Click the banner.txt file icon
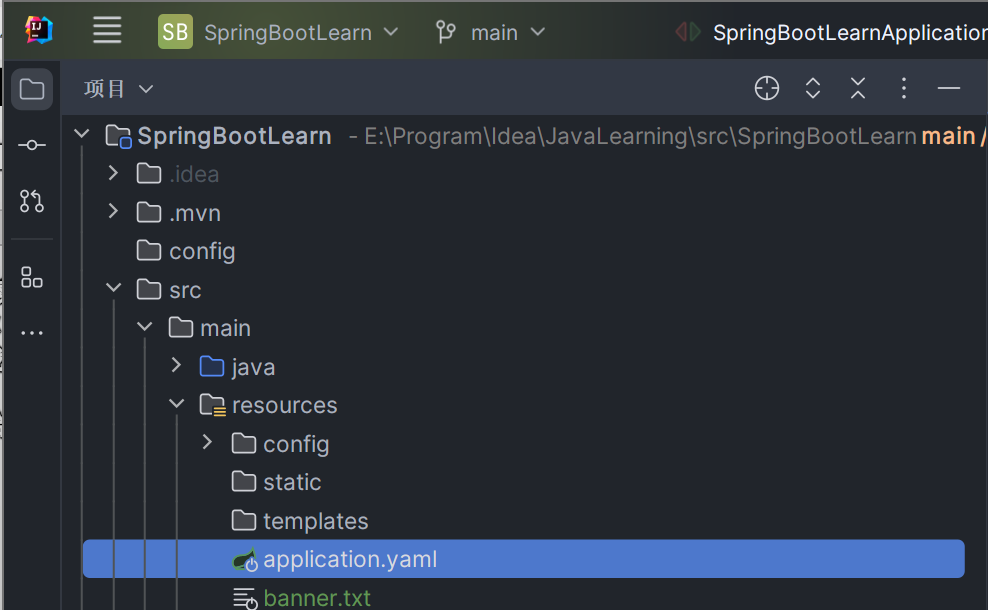Viewport: 988px width, 610px height. click(x=245, y=598)
